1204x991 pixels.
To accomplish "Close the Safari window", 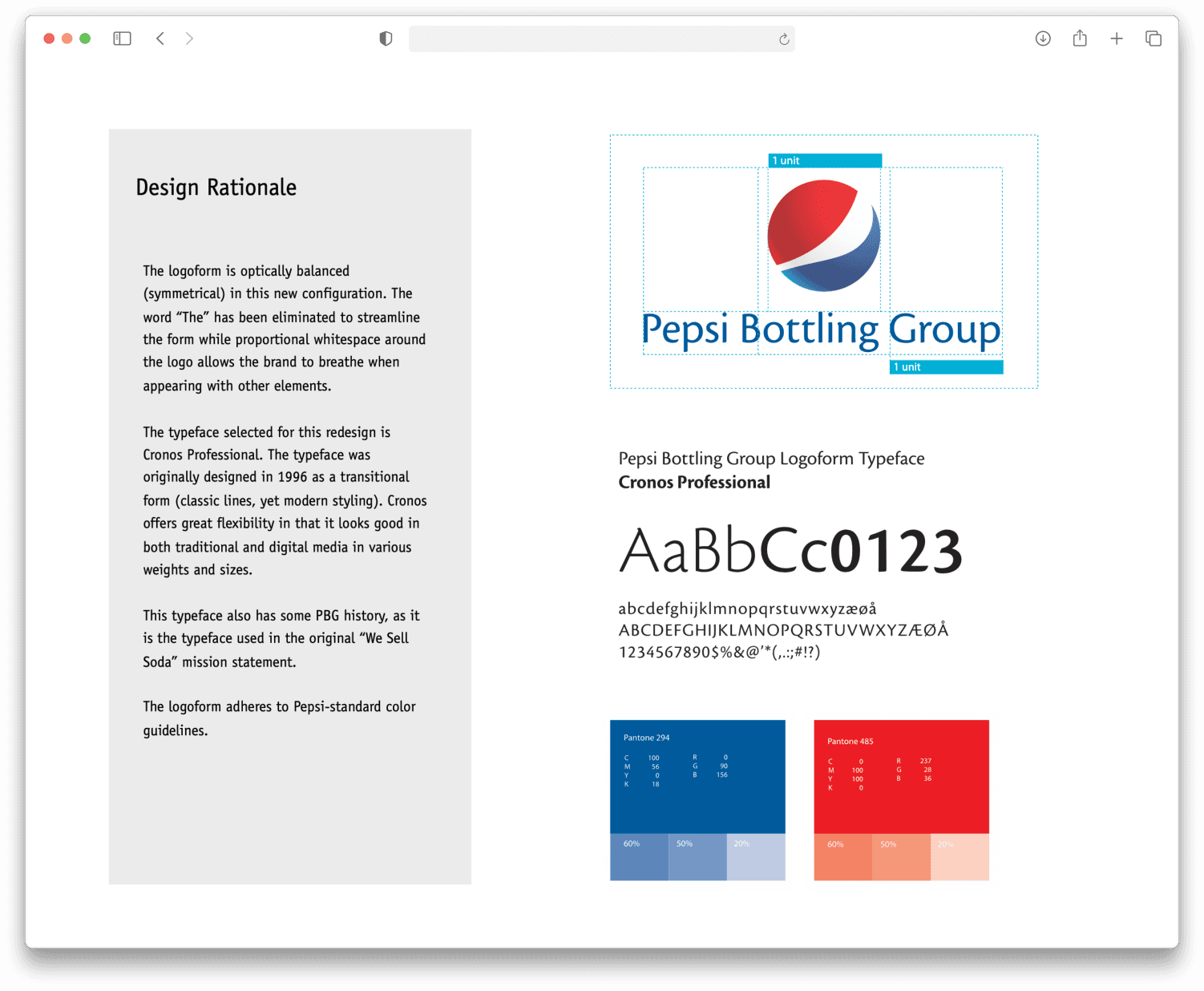I will pyautogui.click(x=49, y=38).
